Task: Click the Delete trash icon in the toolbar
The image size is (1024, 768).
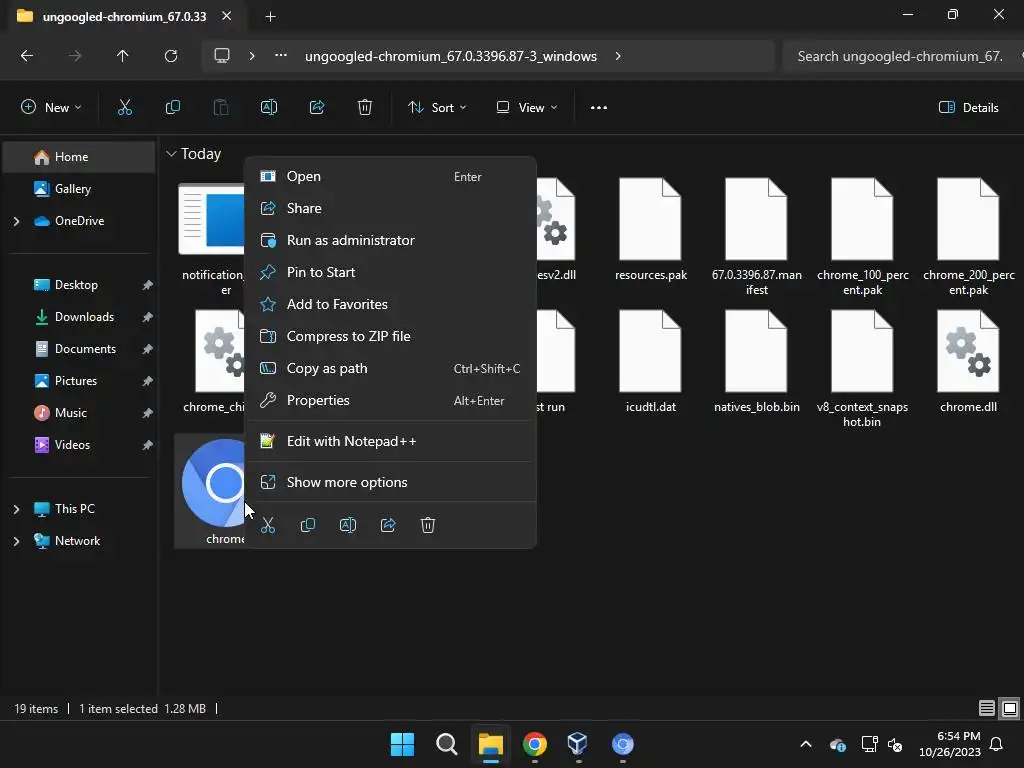Action: [365, 108]
